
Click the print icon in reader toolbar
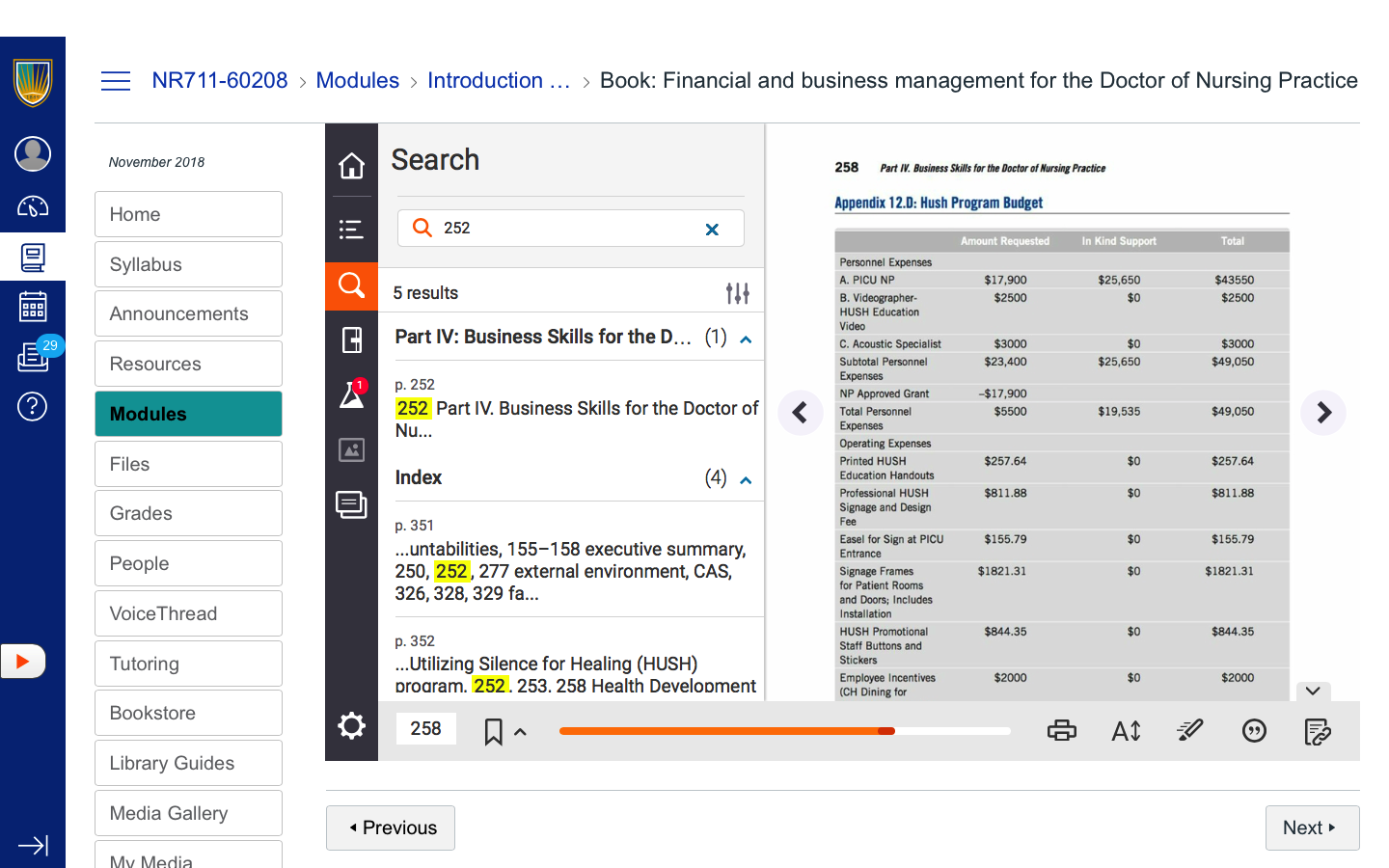(1061, 731)
